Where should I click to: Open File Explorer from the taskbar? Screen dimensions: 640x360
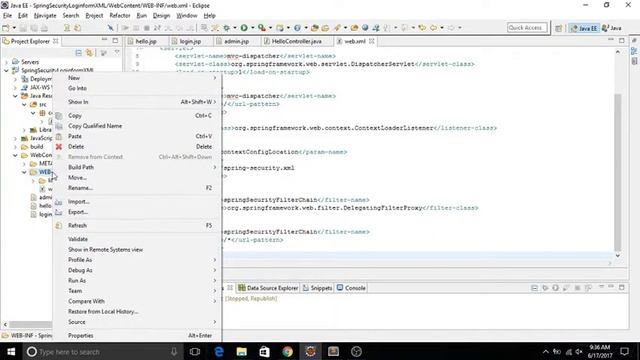(242, 351)
